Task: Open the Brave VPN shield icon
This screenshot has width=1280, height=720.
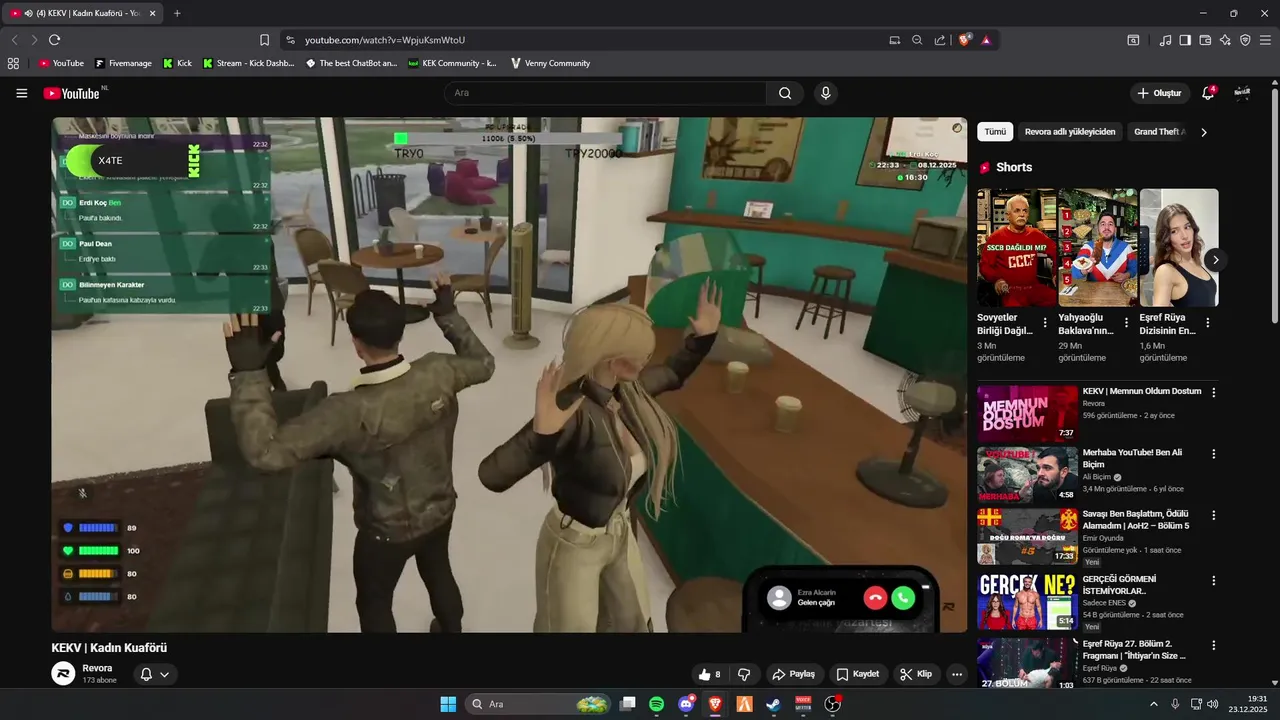Action: [1245, 40]
